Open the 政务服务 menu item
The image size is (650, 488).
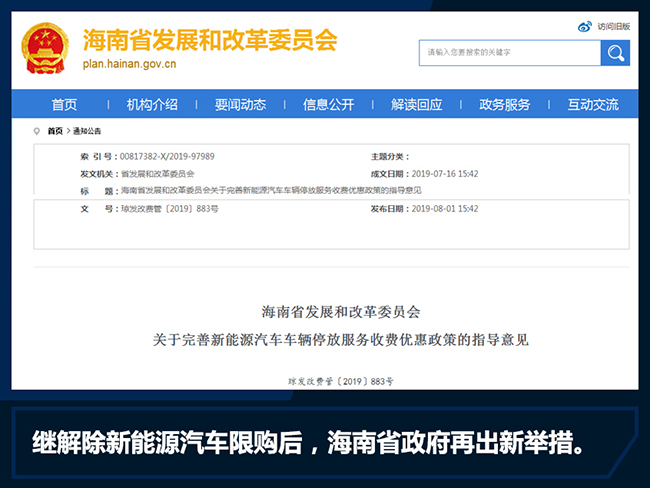point(504,104)
